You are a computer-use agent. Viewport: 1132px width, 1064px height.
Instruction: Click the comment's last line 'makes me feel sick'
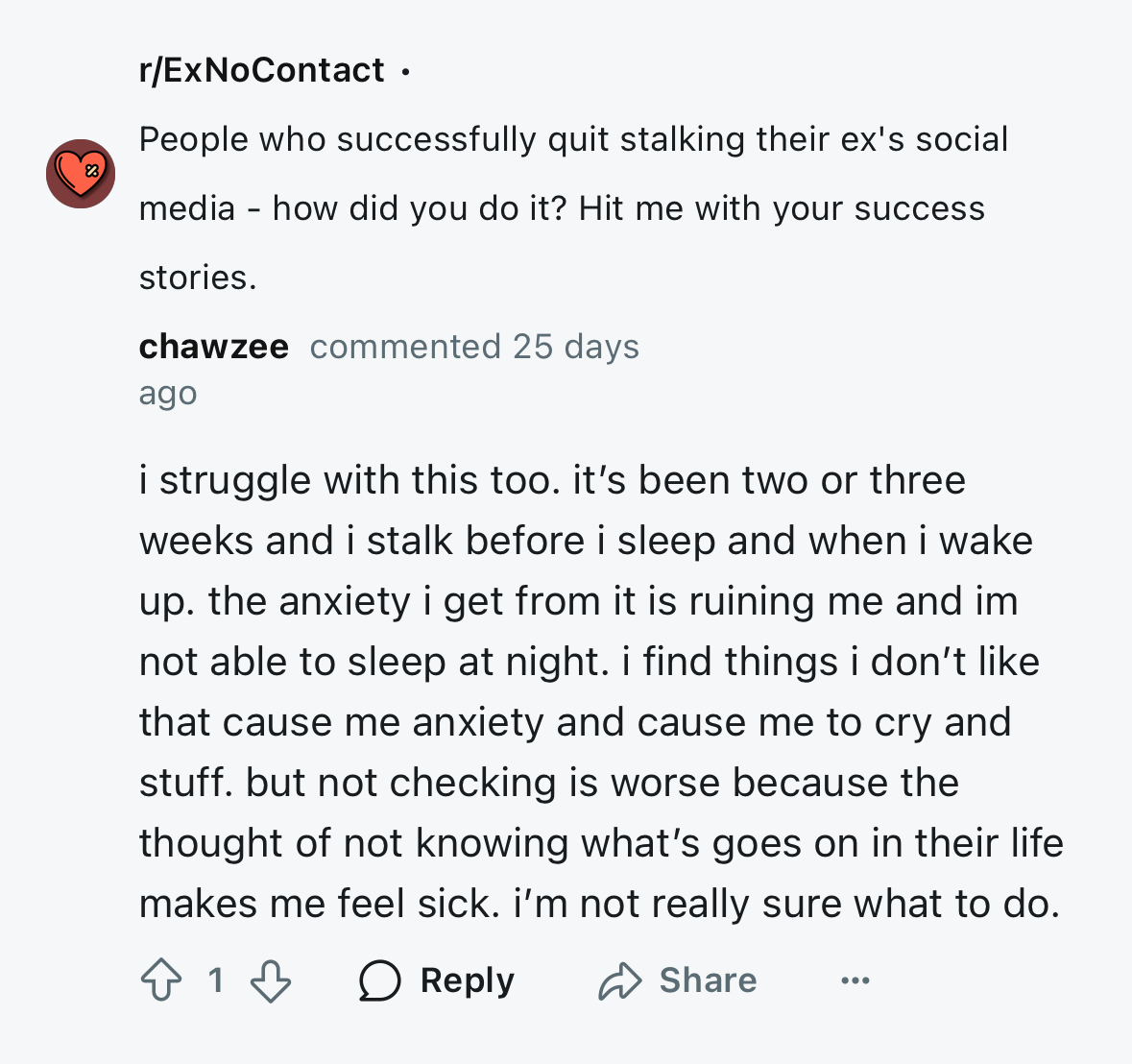pyautogui.click(x=599, y=903)
